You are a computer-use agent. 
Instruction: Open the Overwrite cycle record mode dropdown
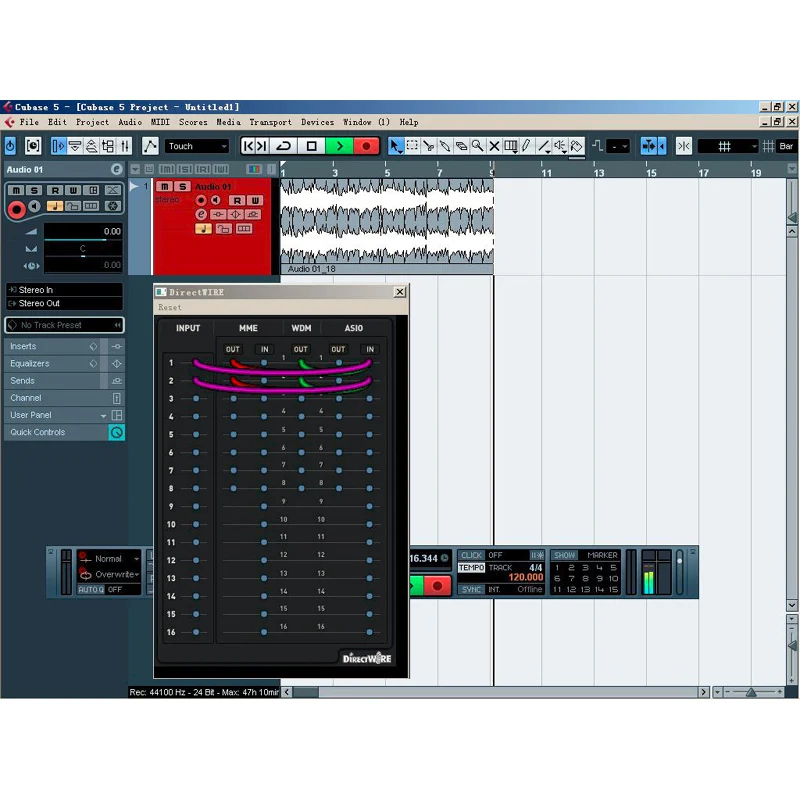coord(109,574)
